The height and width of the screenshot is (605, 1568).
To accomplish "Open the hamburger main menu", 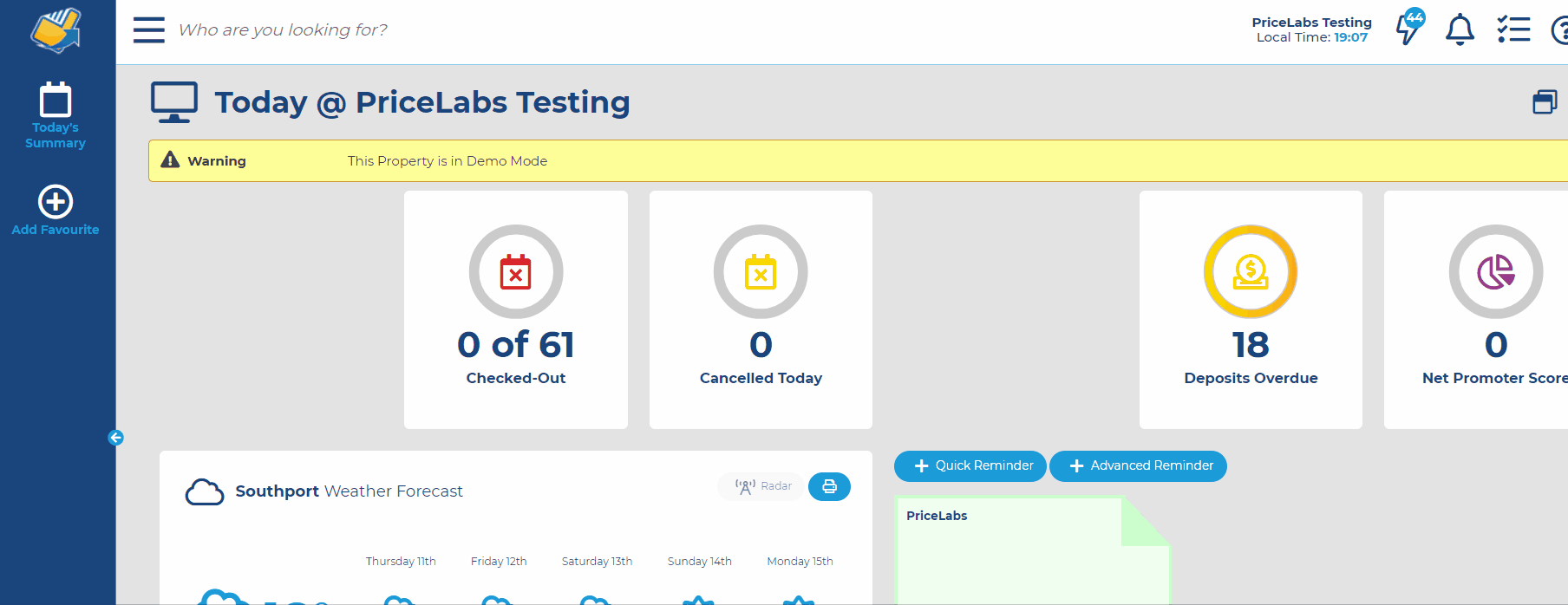I will click(x=148, y=29).
